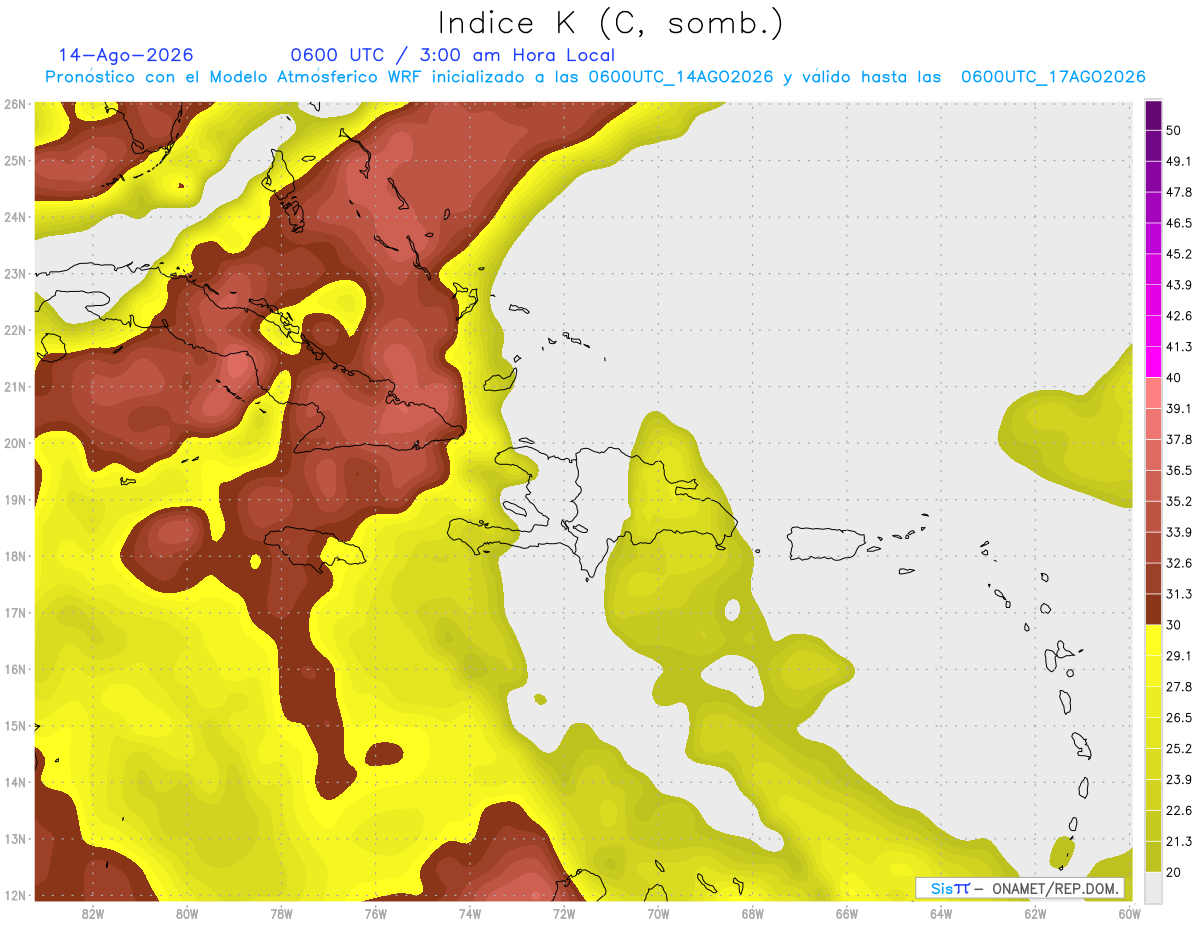
Task: Click the longitude label "70W"
Action: pos(658,914)
